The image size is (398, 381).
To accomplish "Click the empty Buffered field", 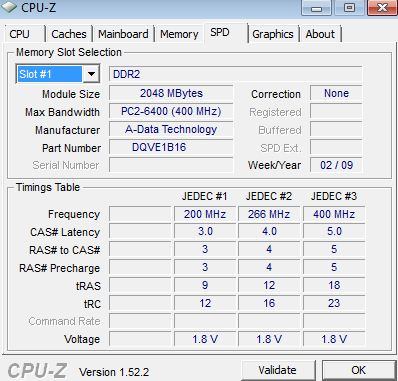I will click(x=336, y=129).
